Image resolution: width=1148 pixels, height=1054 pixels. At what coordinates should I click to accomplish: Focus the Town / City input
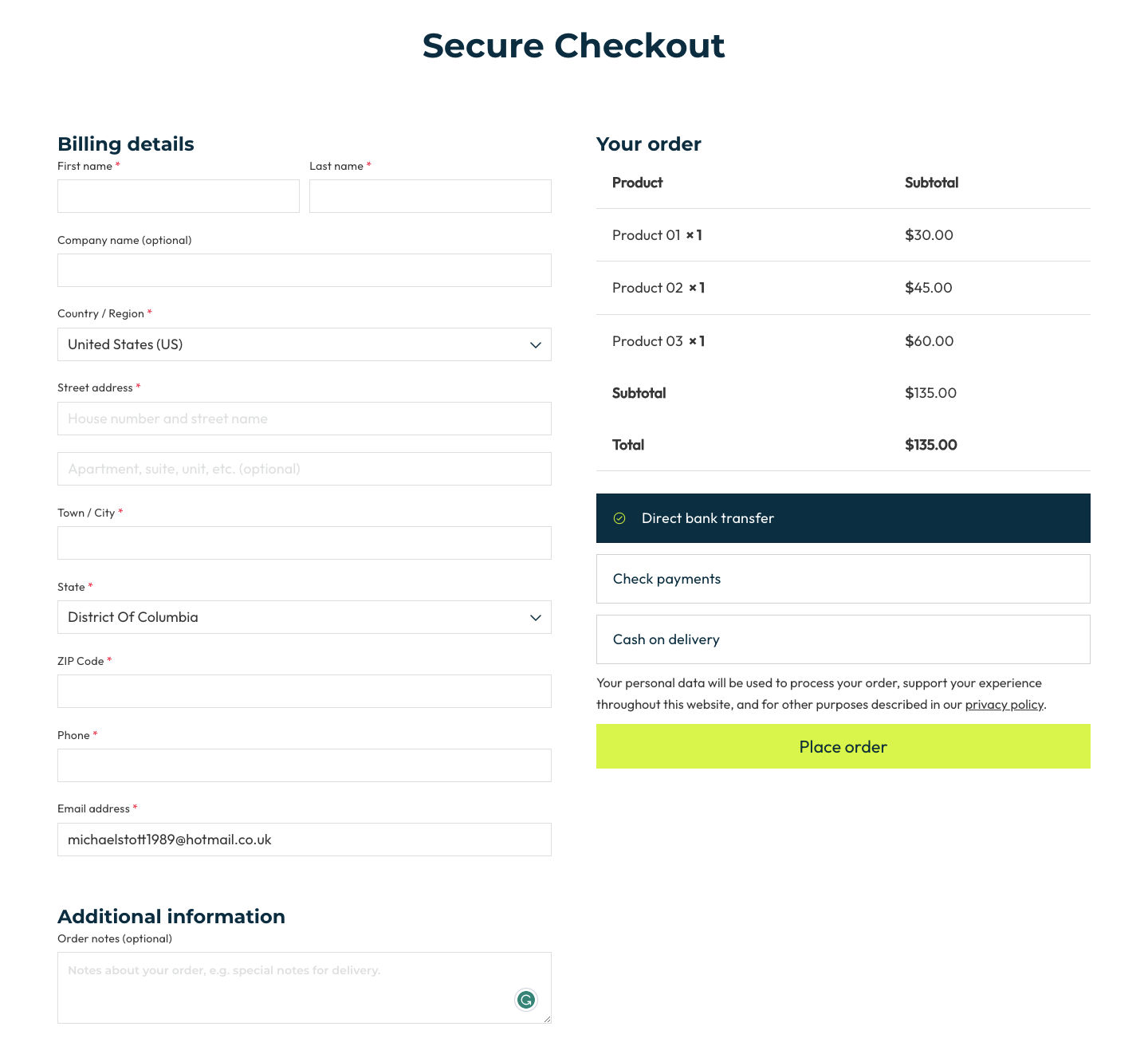[304, 543]
